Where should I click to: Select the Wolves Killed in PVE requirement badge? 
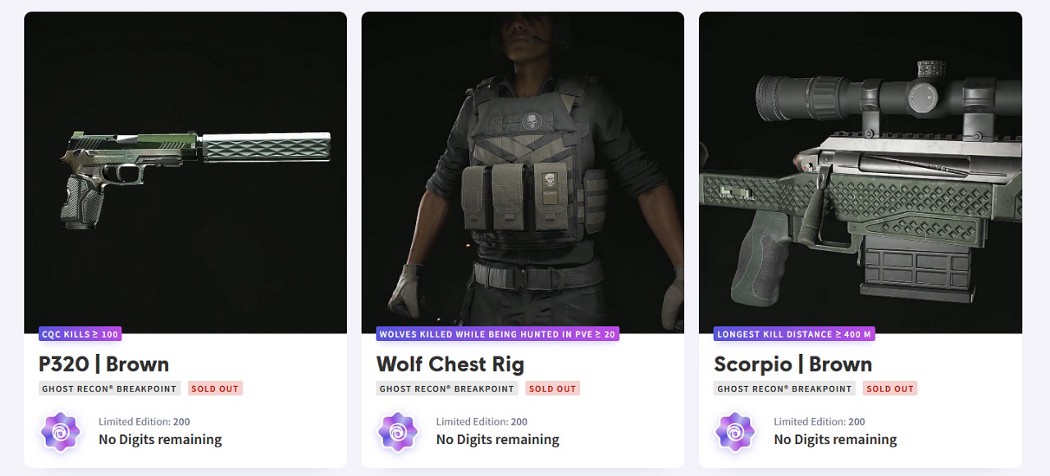[498, 333]
